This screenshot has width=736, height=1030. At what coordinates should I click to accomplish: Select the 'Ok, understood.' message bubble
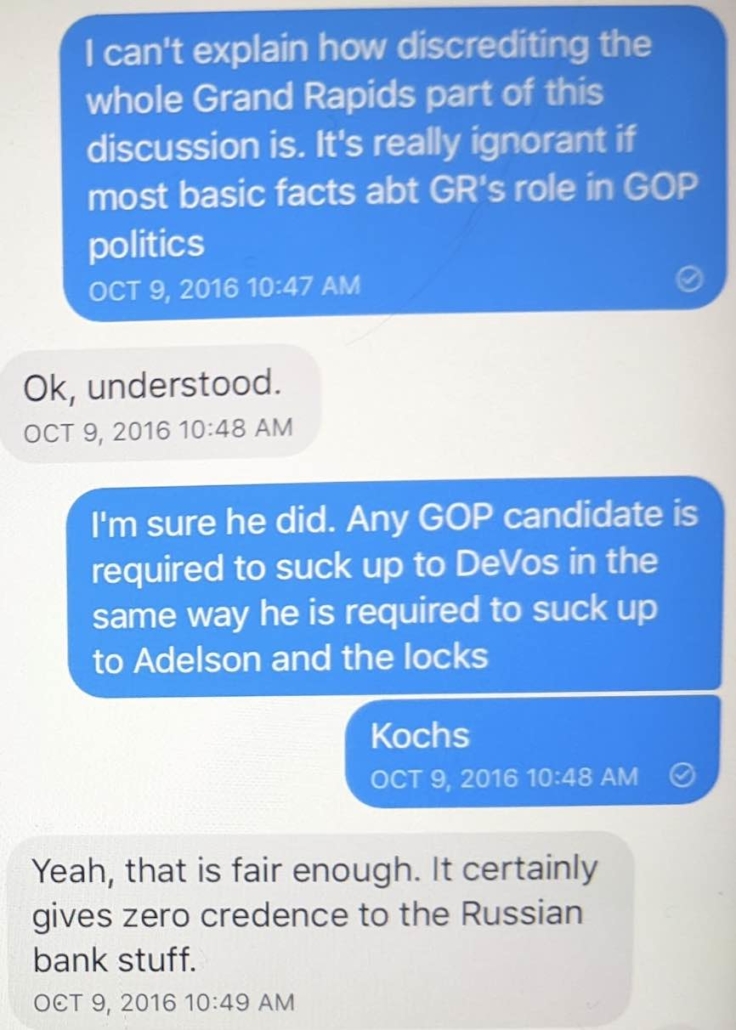[x=161, y=403]
